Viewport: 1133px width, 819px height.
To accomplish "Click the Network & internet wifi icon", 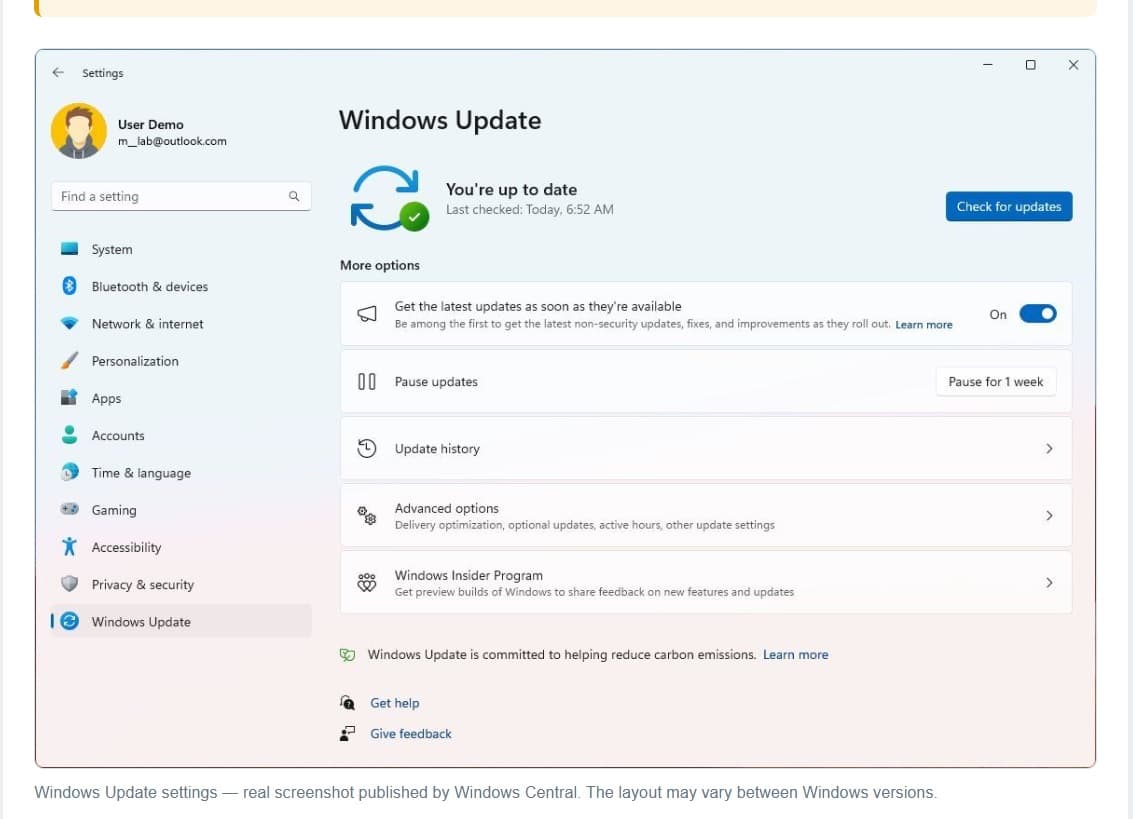I will 69,323.
